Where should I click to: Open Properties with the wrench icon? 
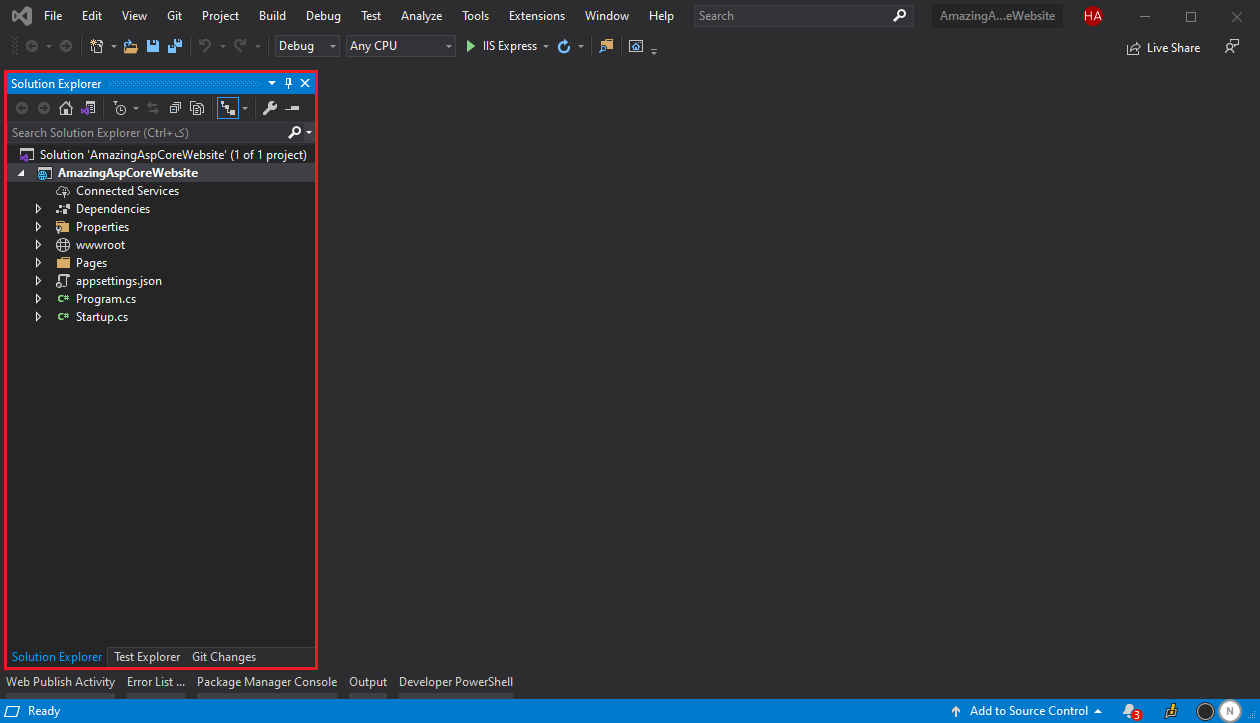coord(269,108)
